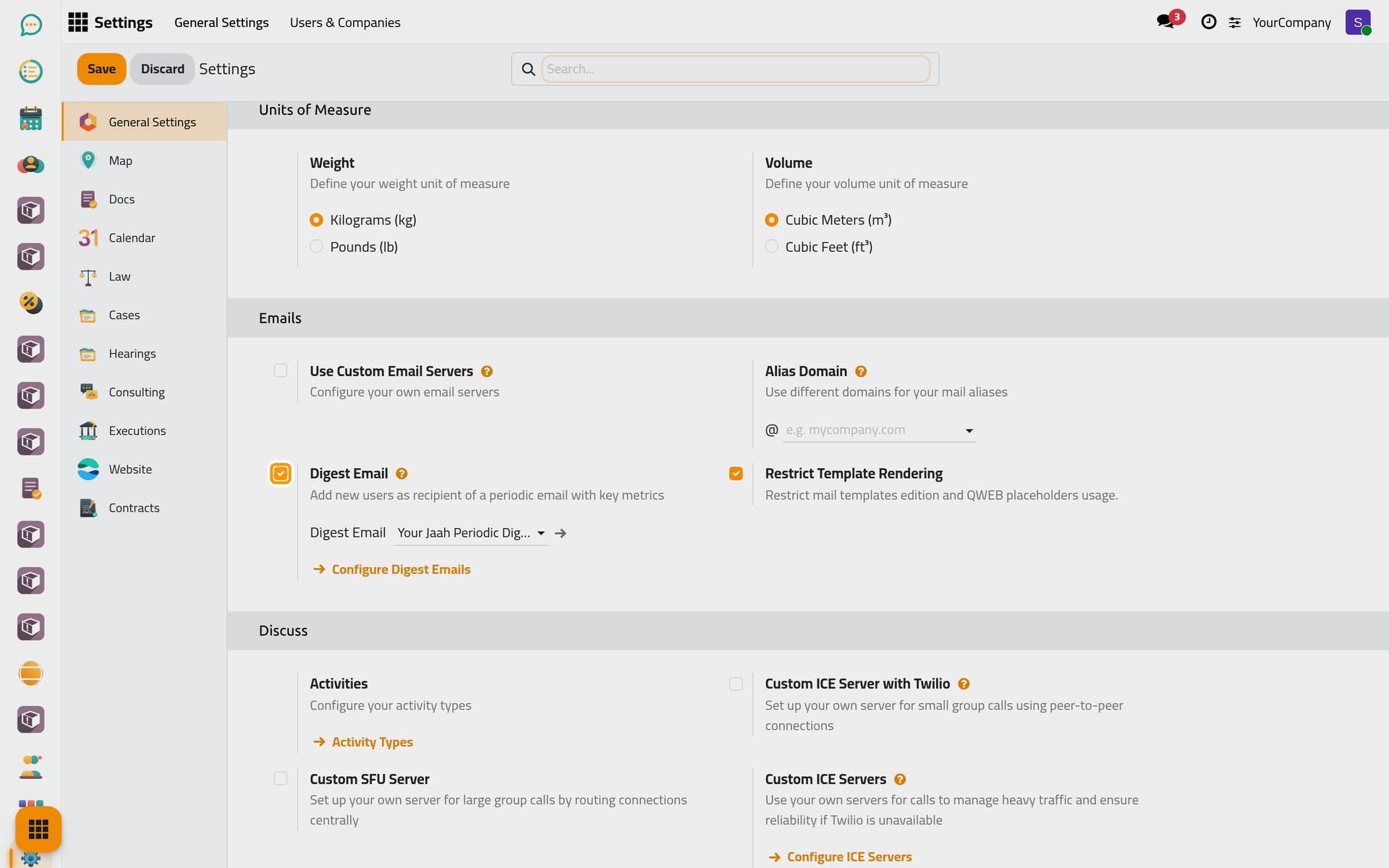Open the Calendar 31 icon

(88, 237)
